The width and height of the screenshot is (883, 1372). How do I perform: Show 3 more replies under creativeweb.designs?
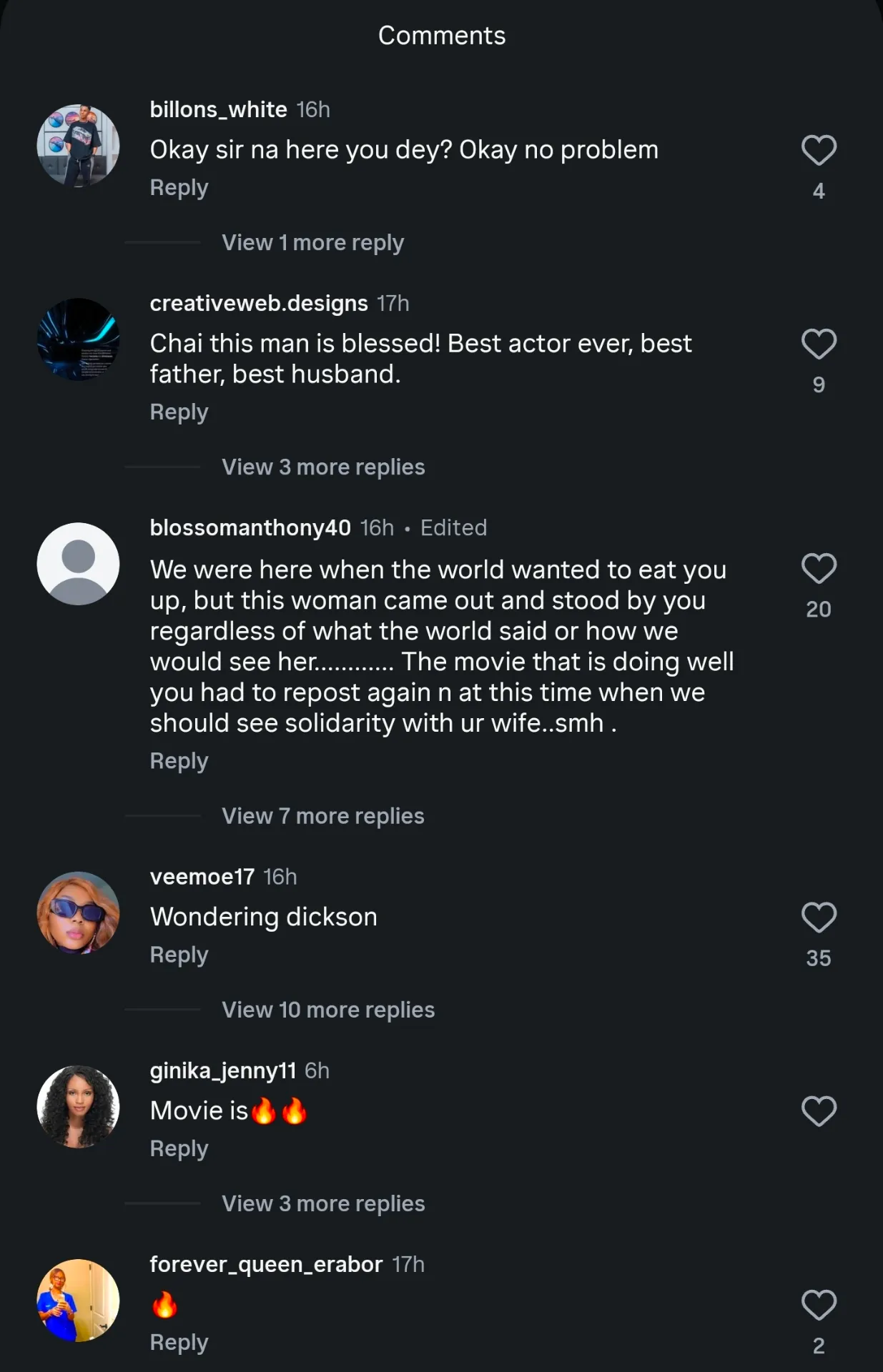coord(323,467)
